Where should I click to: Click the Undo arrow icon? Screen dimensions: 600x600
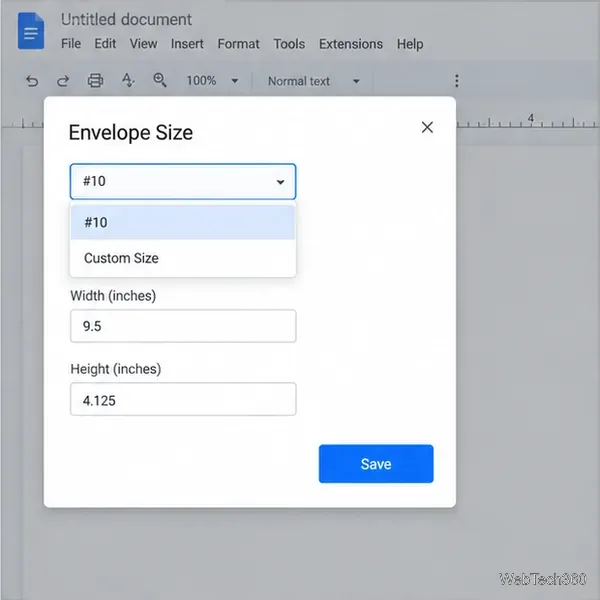click(x=32, y=81)
